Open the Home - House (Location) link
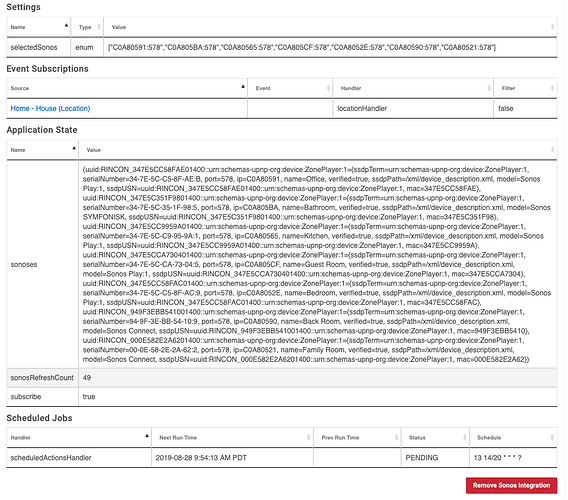568x500 pixels. [x=50, y=108]
